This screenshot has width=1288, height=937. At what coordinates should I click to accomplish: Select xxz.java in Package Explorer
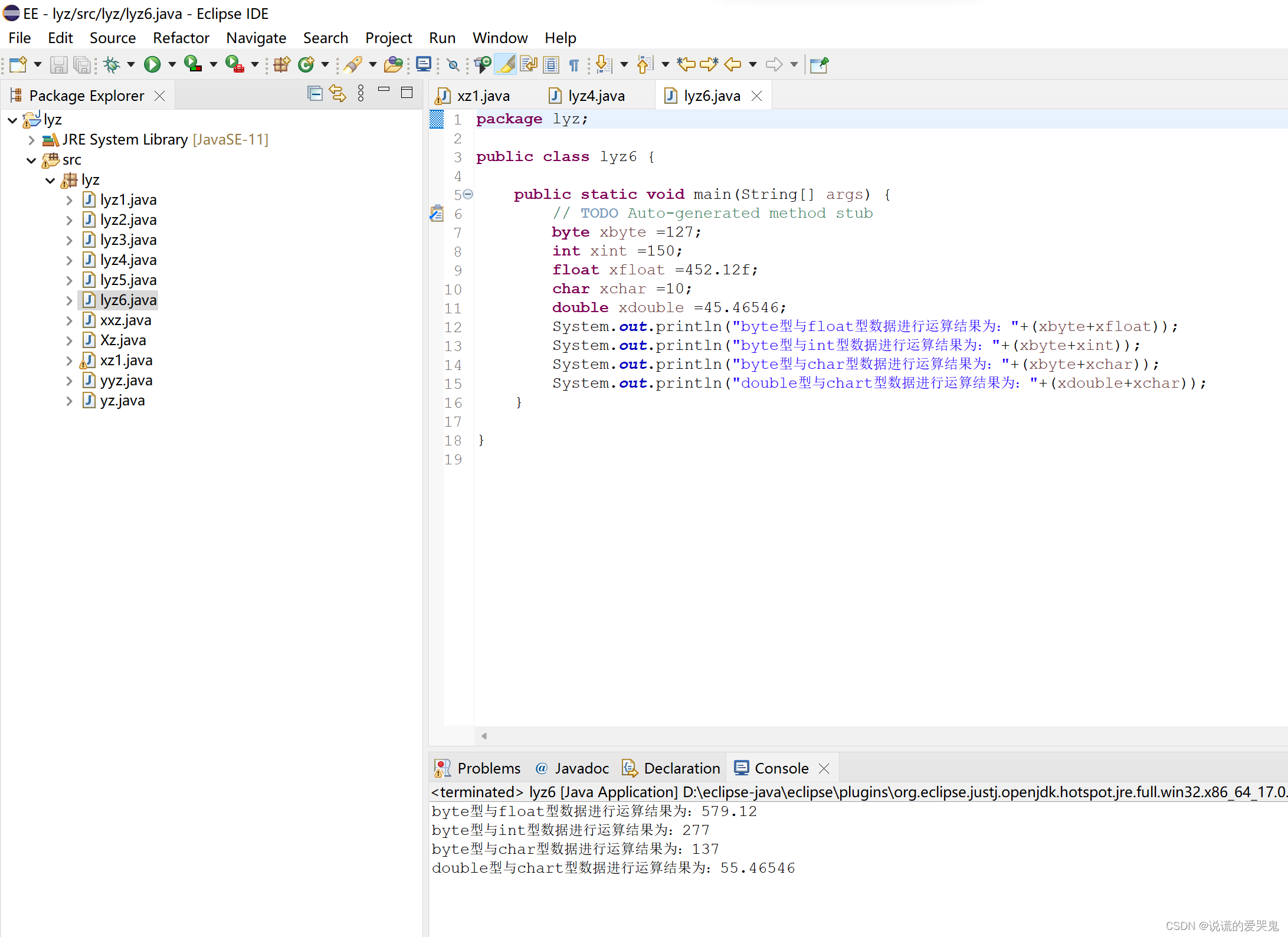[126, 320]
